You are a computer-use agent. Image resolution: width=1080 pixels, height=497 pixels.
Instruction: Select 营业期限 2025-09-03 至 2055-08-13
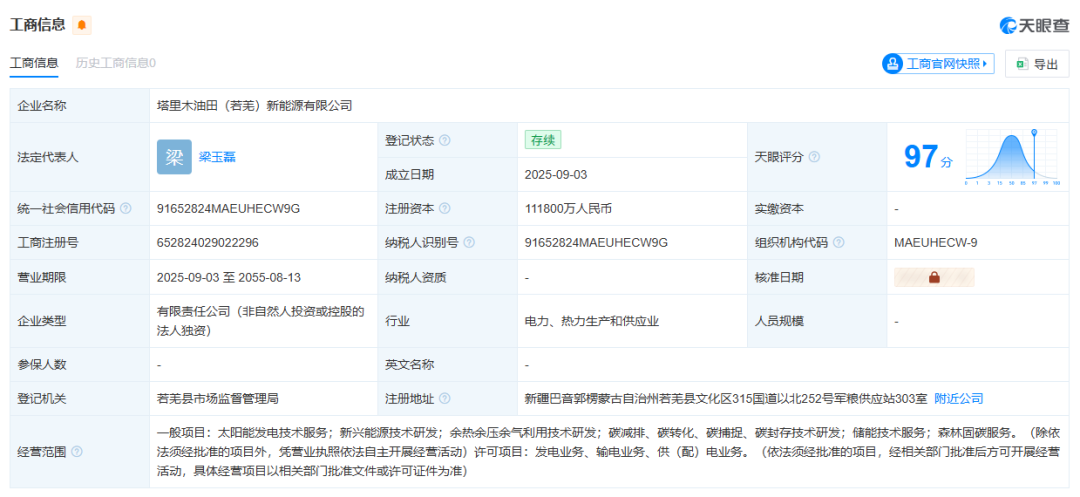coord(229,277)
